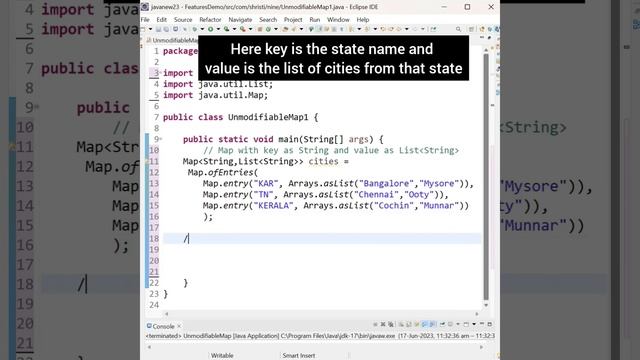Launch Debug with the bug icon

(x=194, y=29)
